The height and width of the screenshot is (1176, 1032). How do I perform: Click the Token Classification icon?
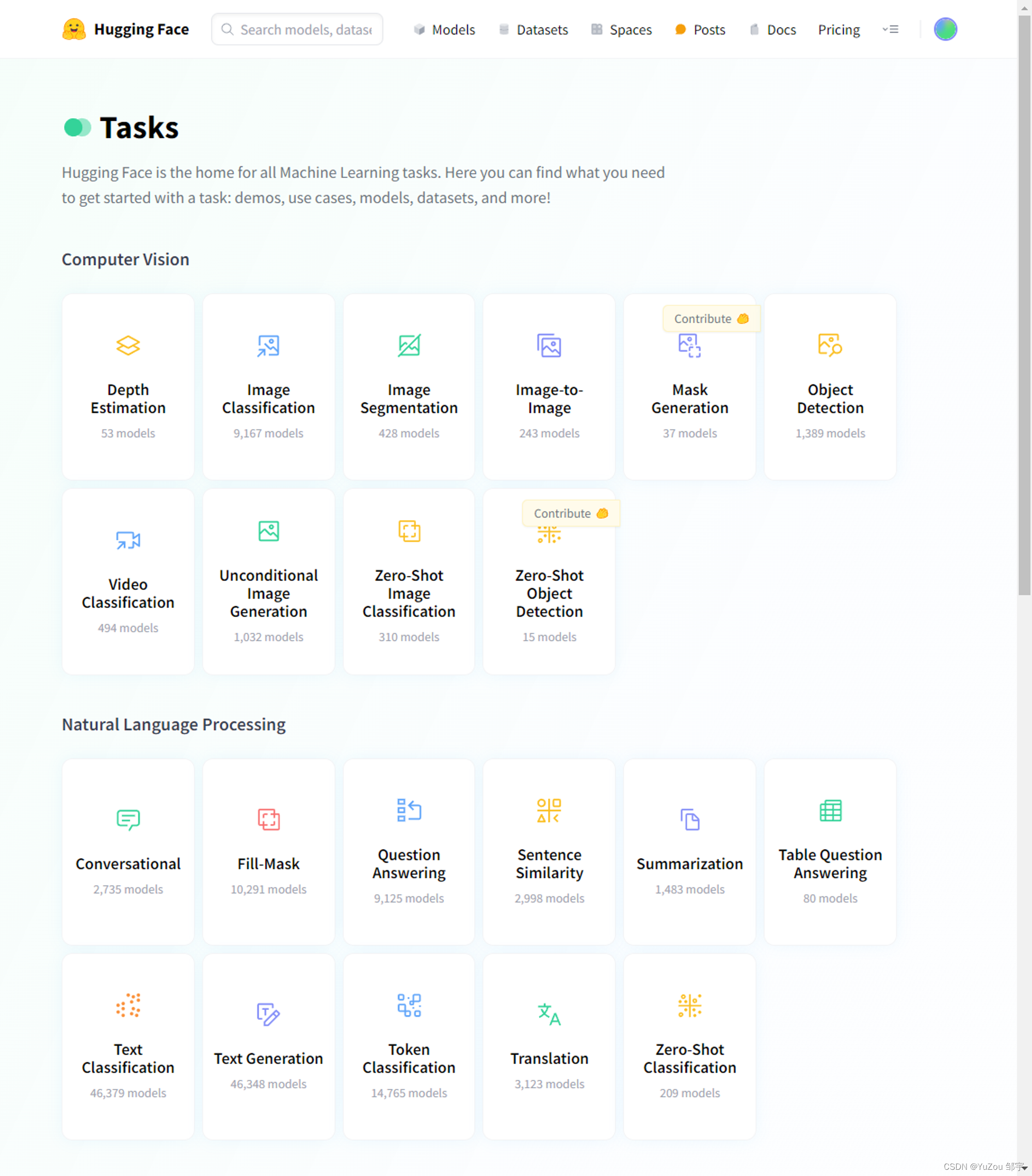click(409, 1005)
